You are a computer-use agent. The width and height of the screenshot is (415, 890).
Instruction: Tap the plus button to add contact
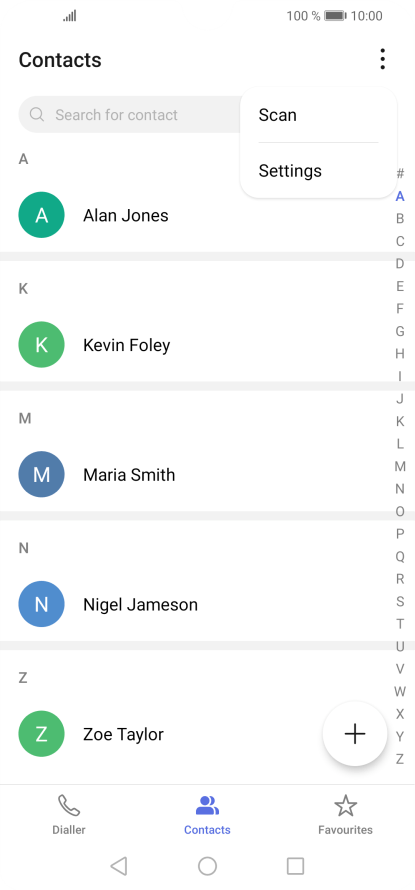pyautogui.click(x=355, y=733)
